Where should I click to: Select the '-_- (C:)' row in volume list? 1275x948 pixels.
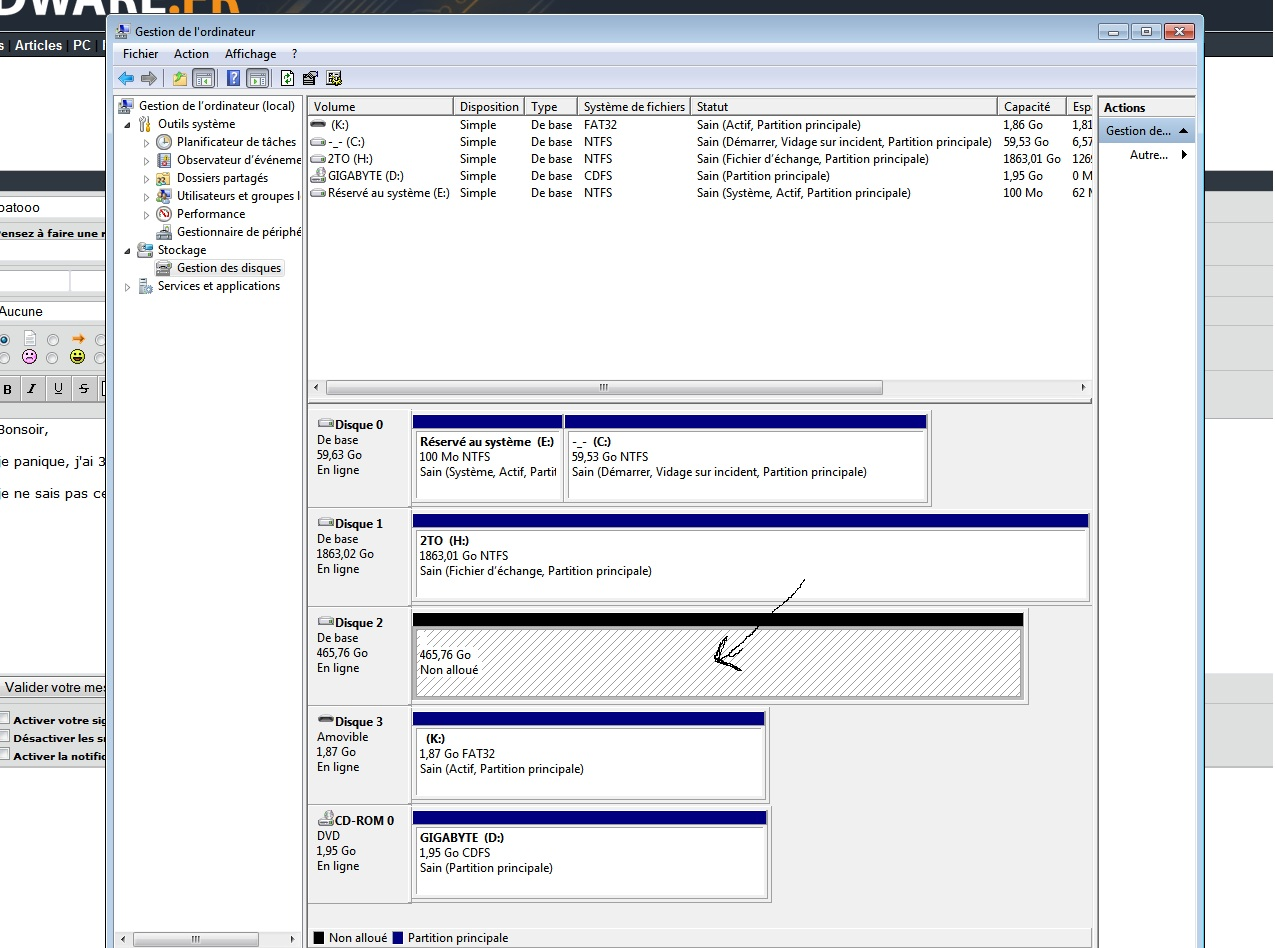pyautogui.click(x=700, y=142)
